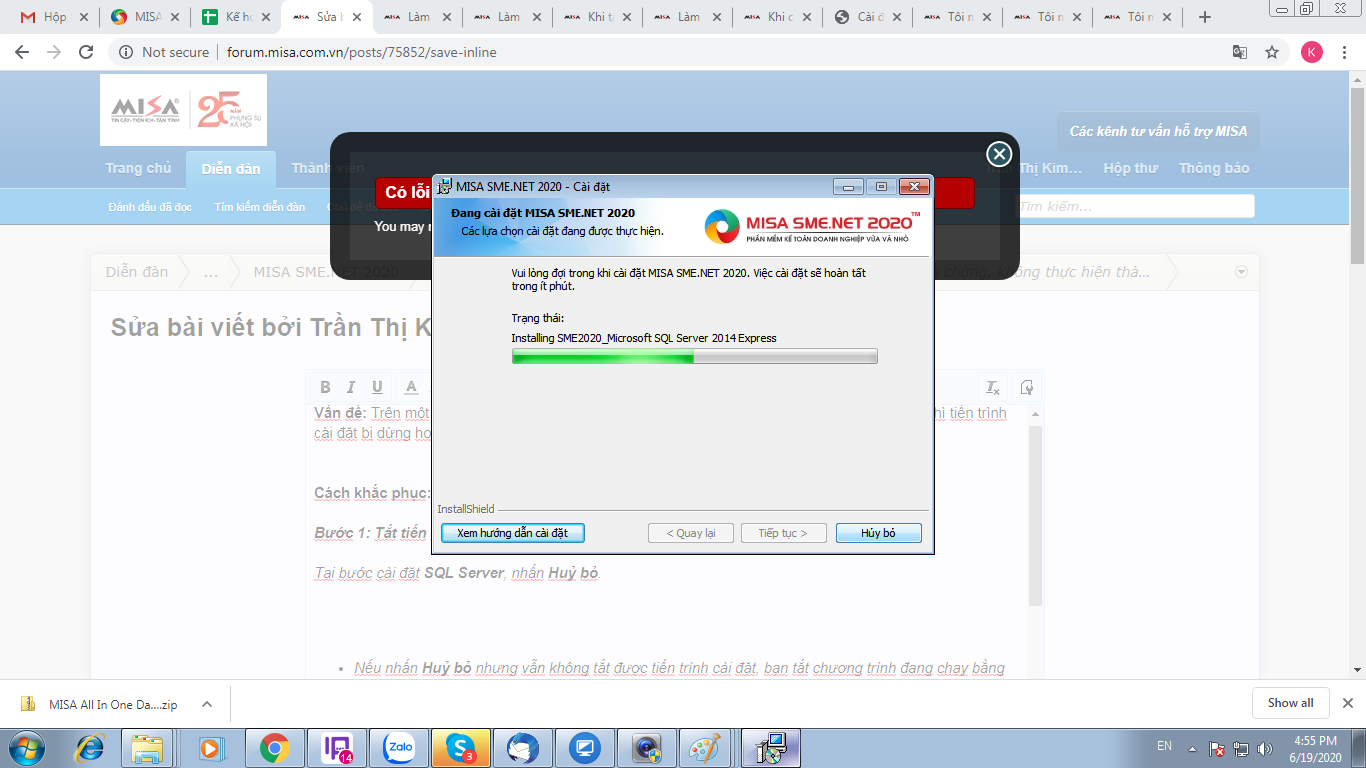Click Hủy bỏ in the installer
This screenshot has width=1366, height=768.
(x=878, y=533)
